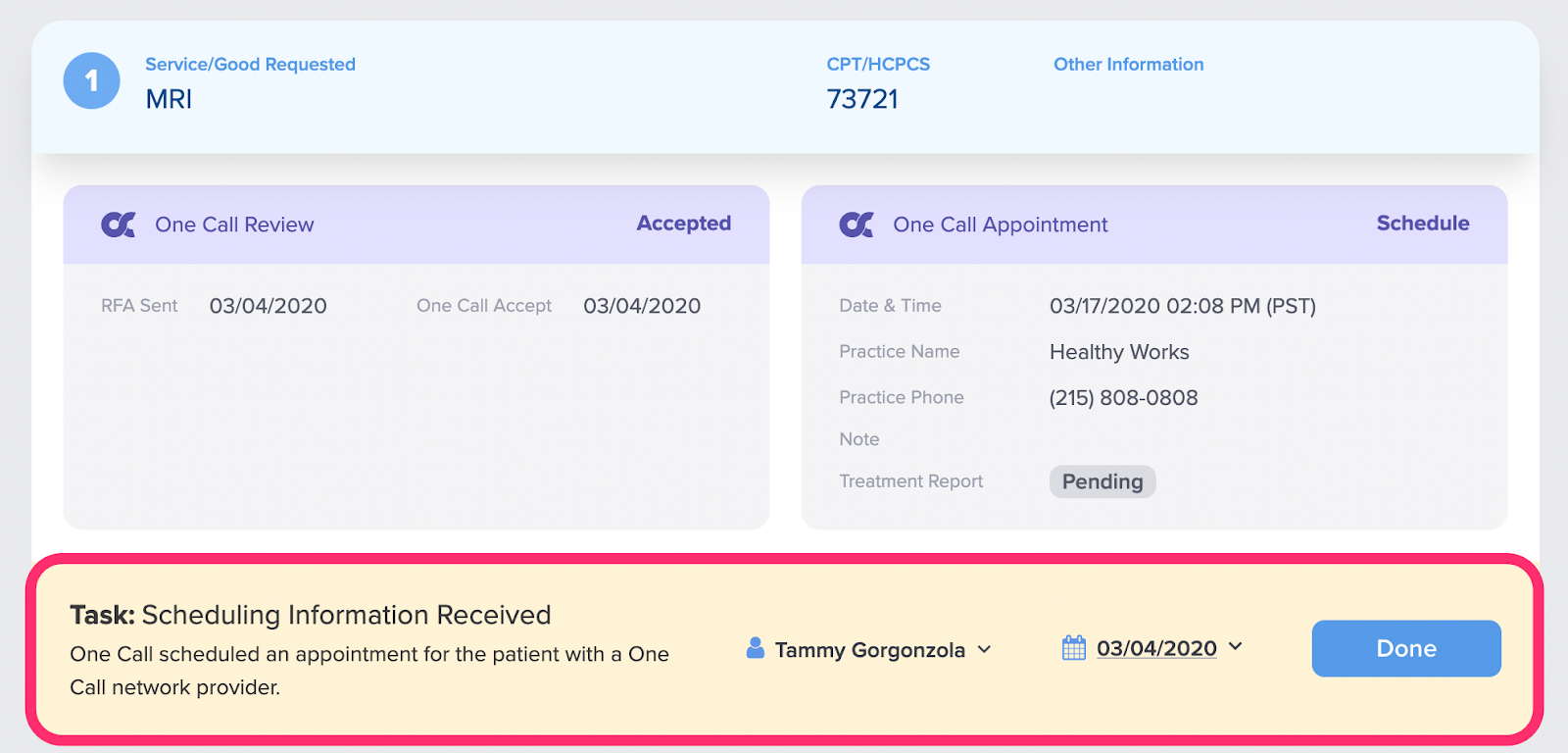1568x753 pixels.
Task: Mark the scheduling task as Done
Action: pyautogui.click(x=1406, y=648)
